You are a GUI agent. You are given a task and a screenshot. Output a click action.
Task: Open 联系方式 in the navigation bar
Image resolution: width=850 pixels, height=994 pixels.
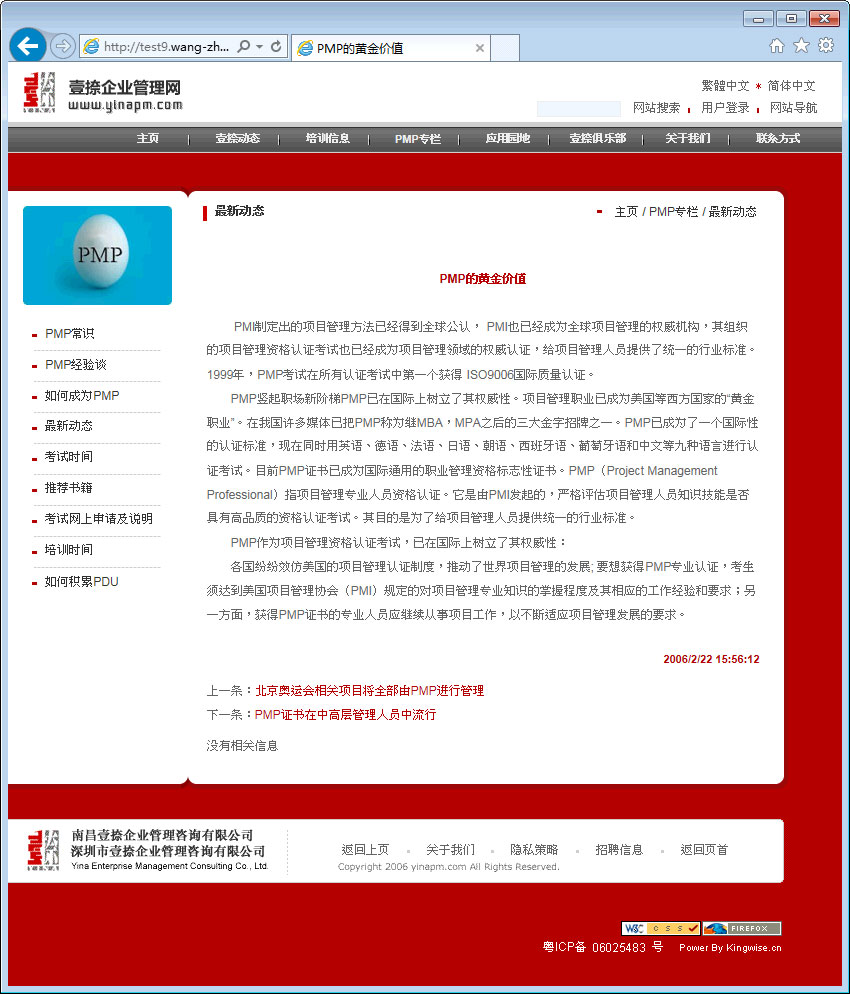click(778, 138)
